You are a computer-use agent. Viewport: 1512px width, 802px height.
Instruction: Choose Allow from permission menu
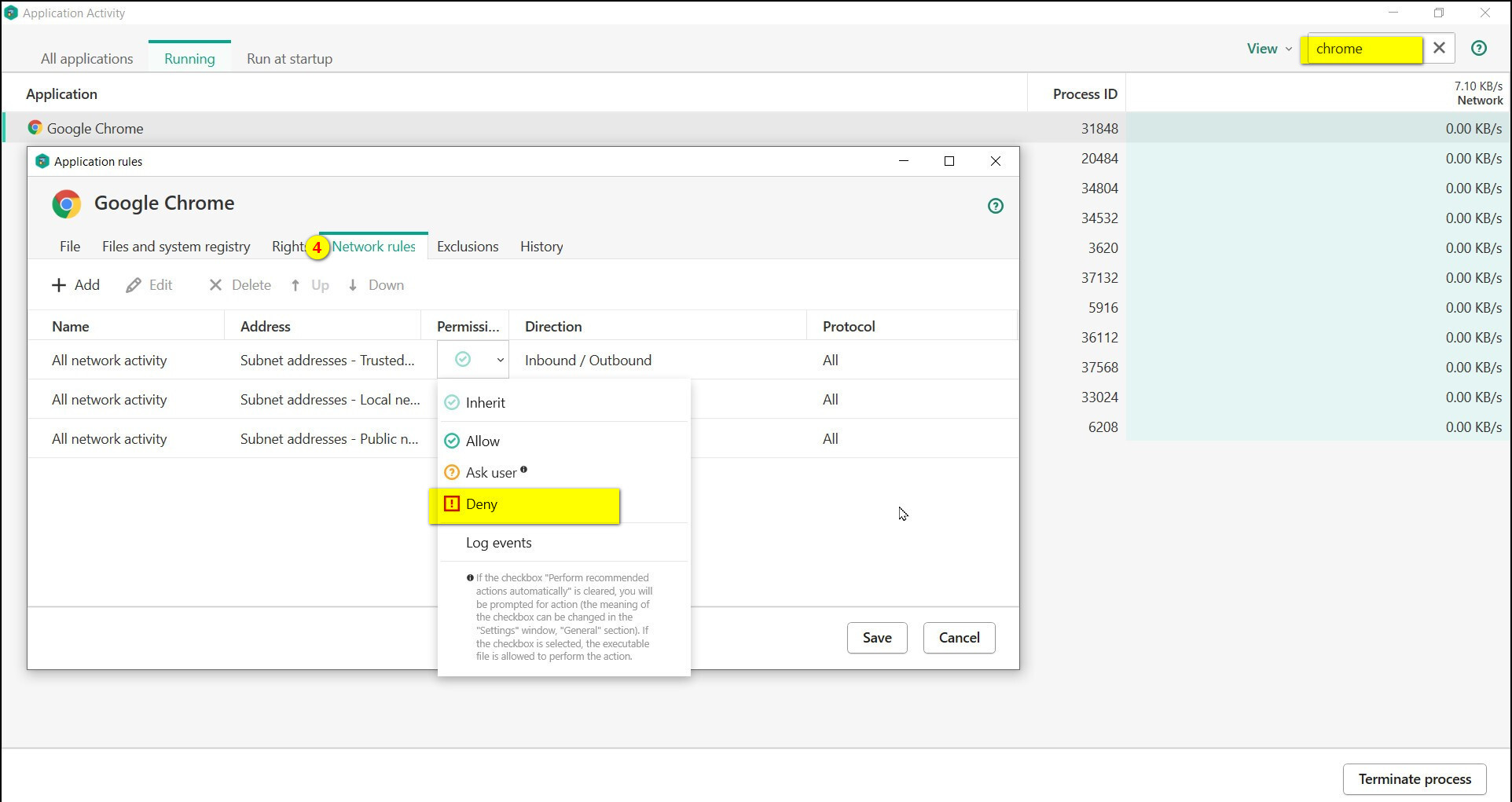(x=563, y=441)
